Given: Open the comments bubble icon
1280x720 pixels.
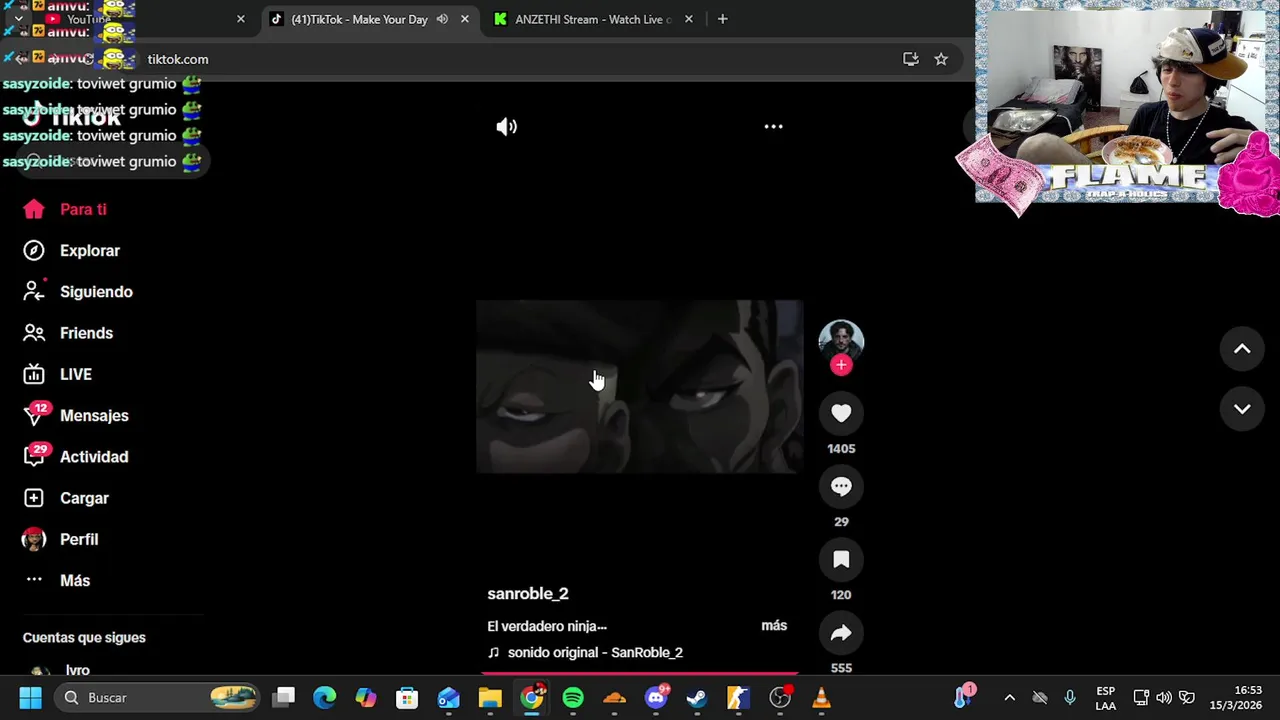Looking at the screenshot, I should pyautogui.click(x=841, y=486).
